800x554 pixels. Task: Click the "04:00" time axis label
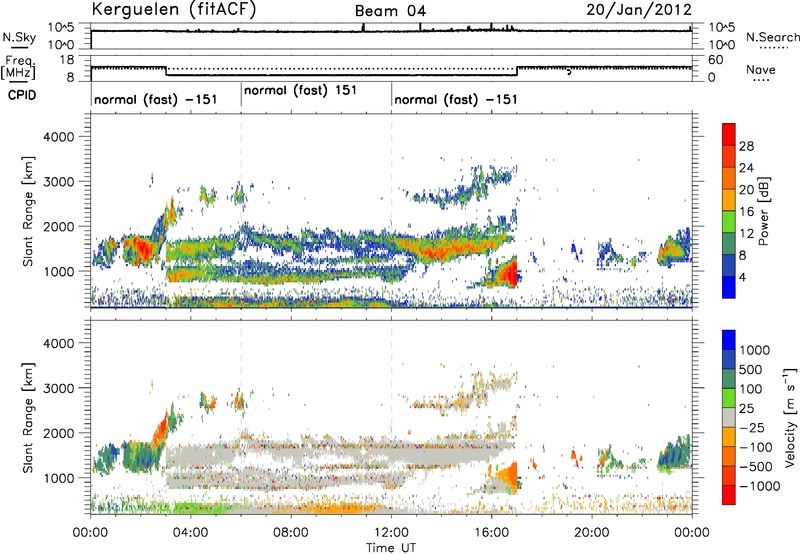[x=191, y=533]
